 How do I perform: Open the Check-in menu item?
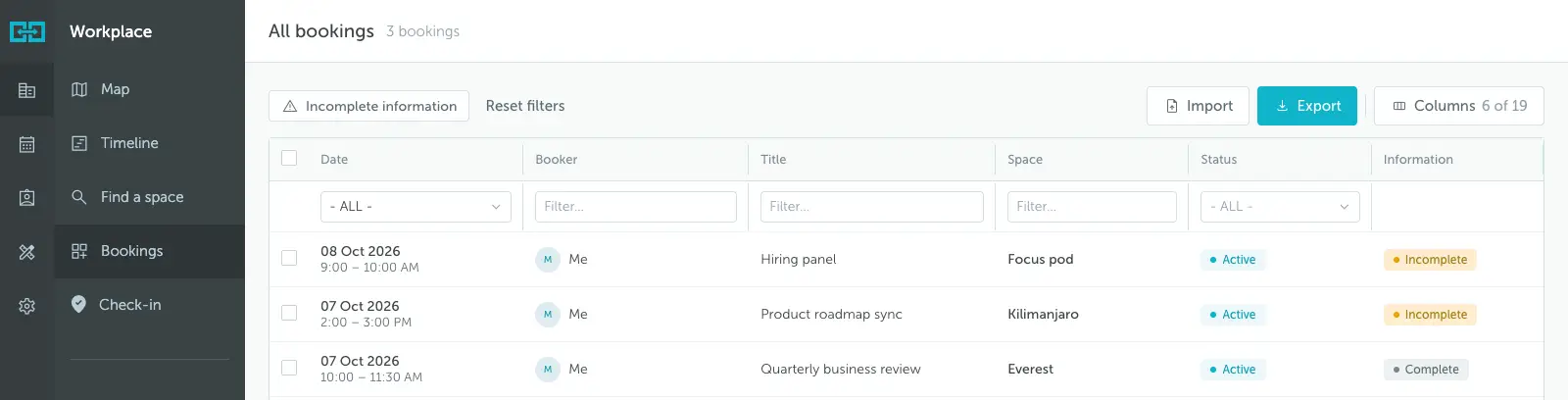(149, 305)
